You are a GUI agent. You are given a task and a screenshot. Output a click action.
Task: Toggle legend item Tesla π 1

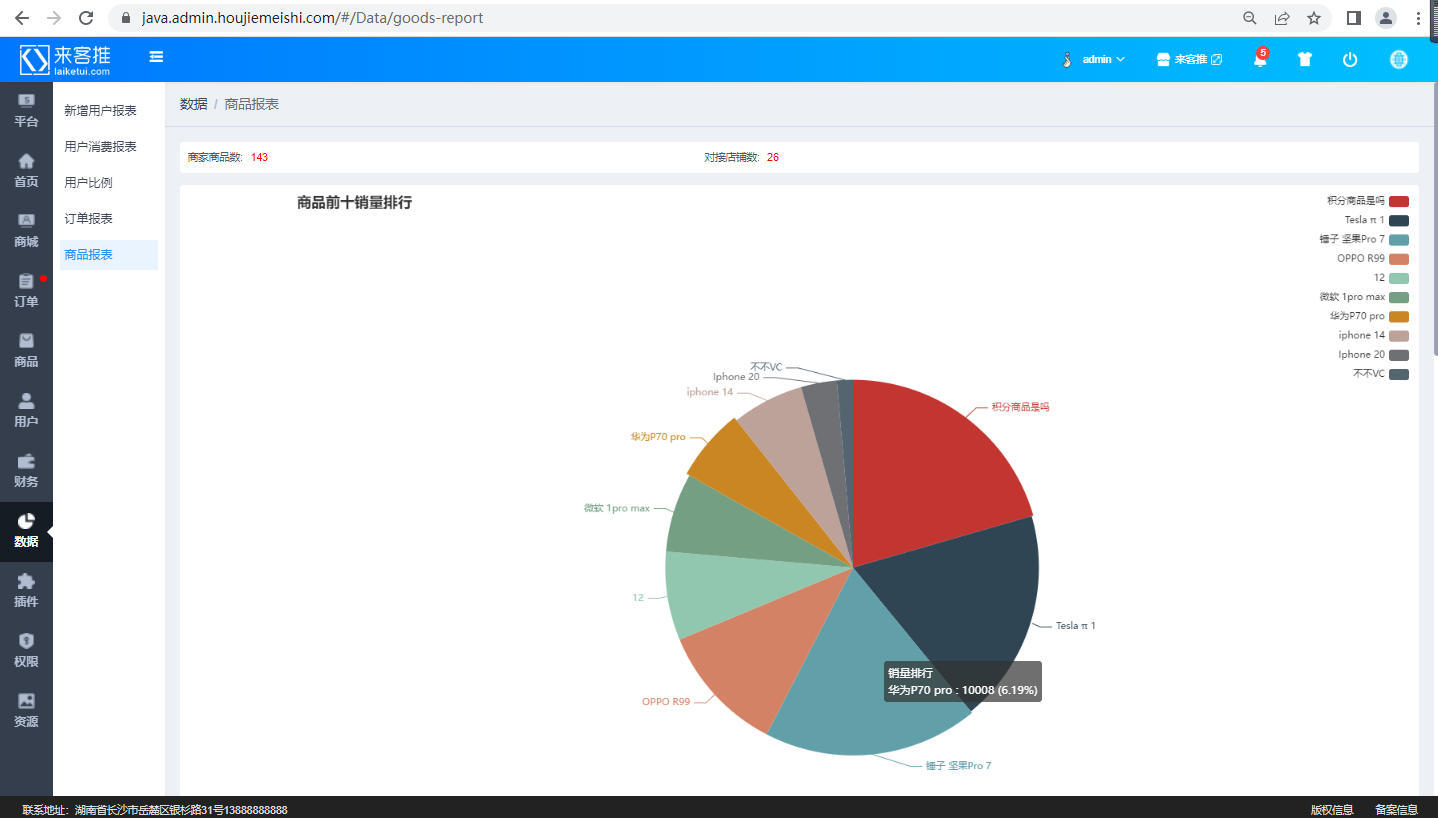click(x=1376, y=220)
